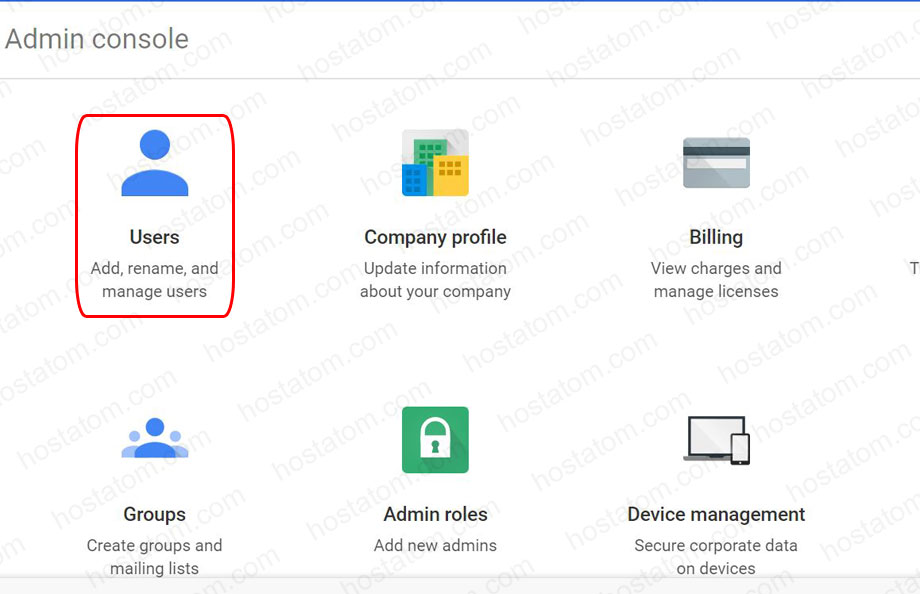Screen dimensions: 920x594
Task: Click the Billing credit card icon
Action: (716, 163)
